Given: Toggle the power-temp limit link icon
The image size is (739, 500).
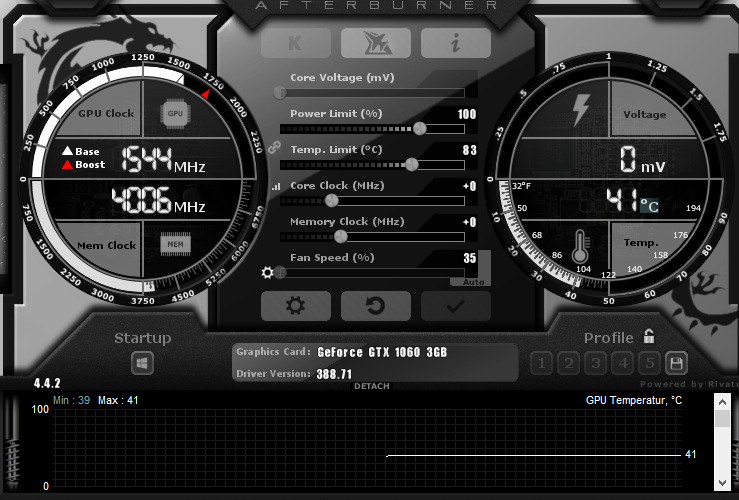Looking at the screenshot, I should (x=274, y=148).
